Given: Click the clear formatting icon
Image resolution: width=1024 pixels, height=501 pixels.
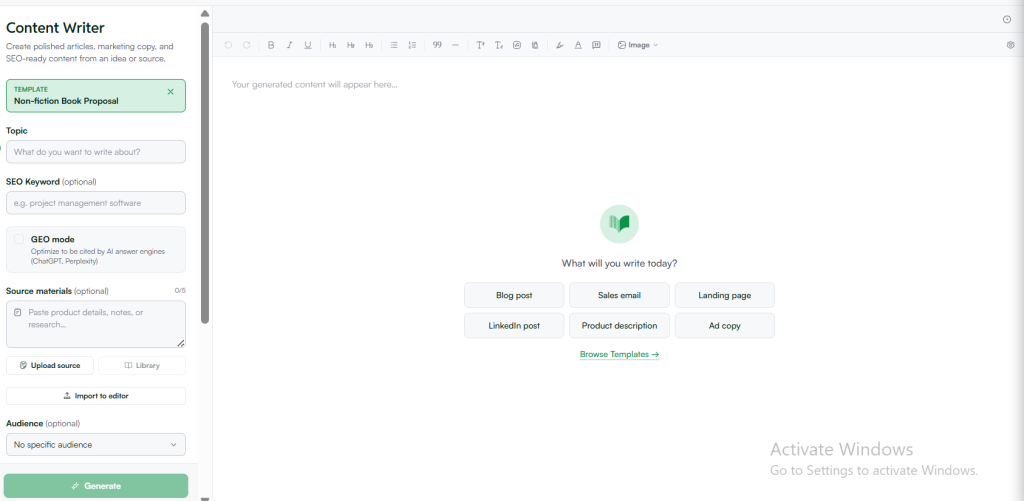Looking at the screenshot, I should [x=535, y=45].
